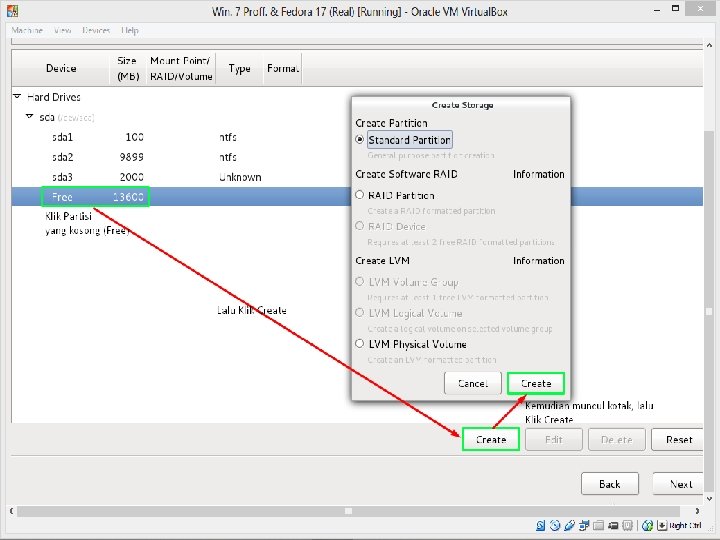Collapse the Hard Drives tree node
The image size is (720, 540).
[x=17, y=96]
